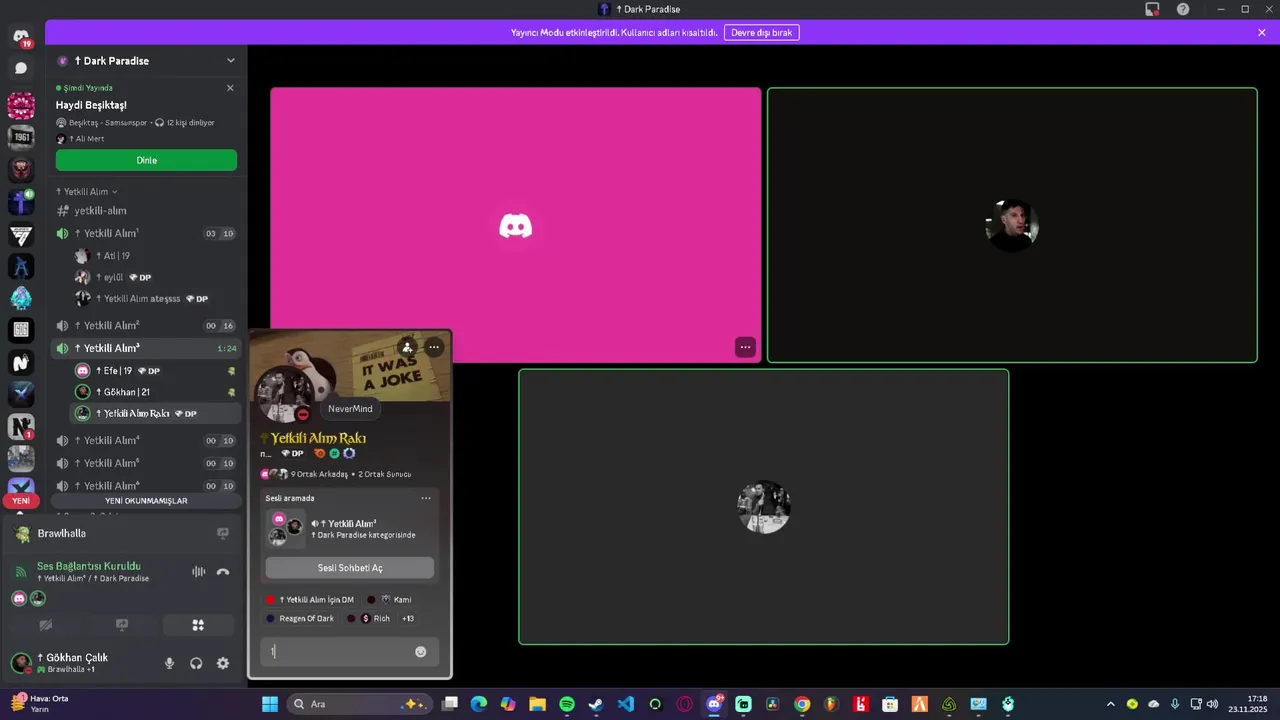Open Steam from the taskbar

(596, 704)
